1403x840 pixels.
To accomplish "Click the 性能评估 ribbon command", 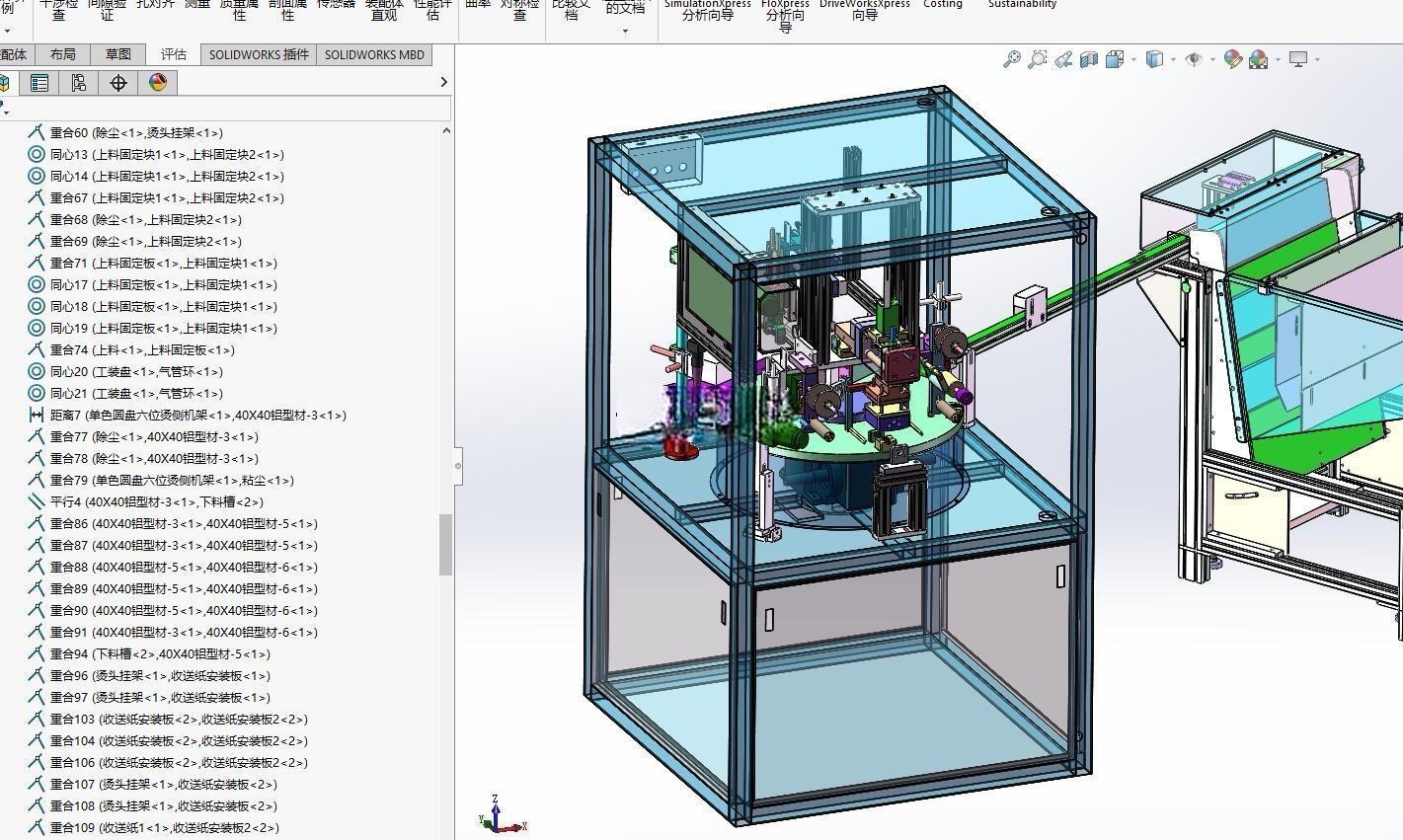I will click(x=432, y=10).
